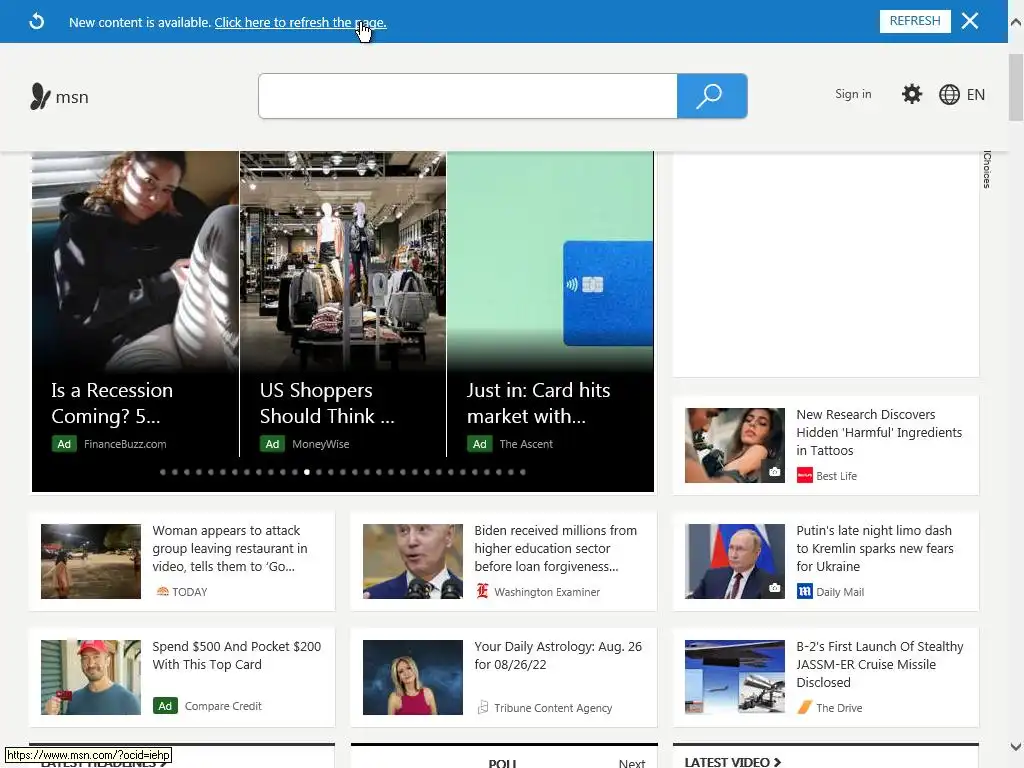Click the refresh arrow icon in the blue banner
The width and height of the screenshot is (1024, 768).
tap(37, 22)
